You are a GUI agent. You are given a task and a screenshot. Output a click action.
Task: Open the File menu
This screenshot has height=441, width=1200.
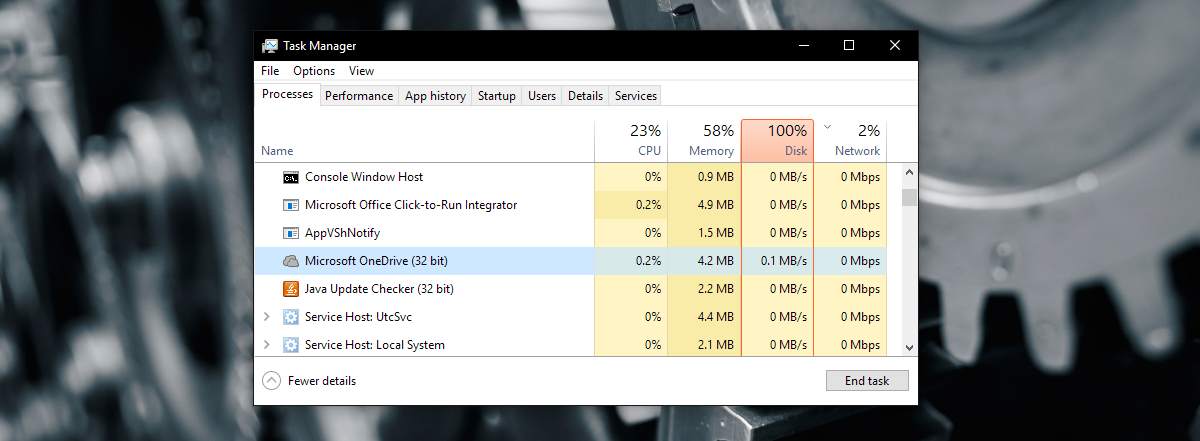pyautogui.click(x=270, y=71)
